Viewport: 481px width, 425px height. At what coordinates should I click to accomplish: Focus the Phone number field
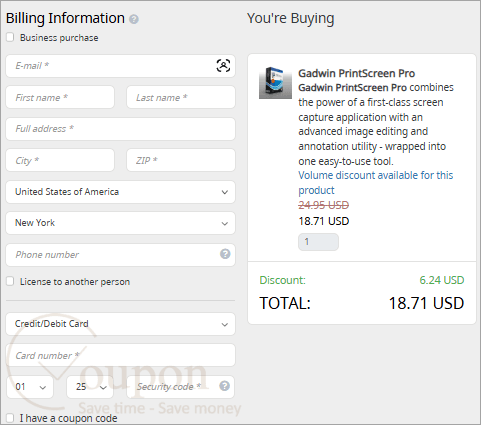click(x=120, y=255)
